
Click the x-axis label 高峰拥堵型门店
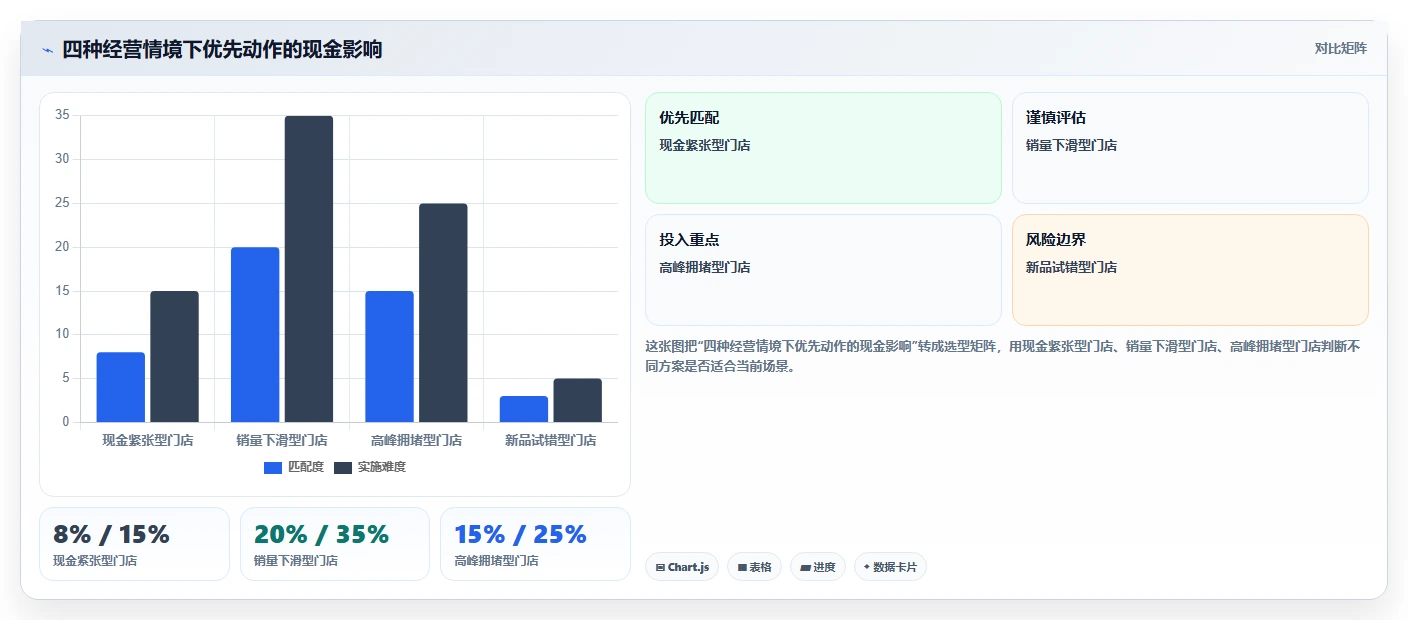416,440
